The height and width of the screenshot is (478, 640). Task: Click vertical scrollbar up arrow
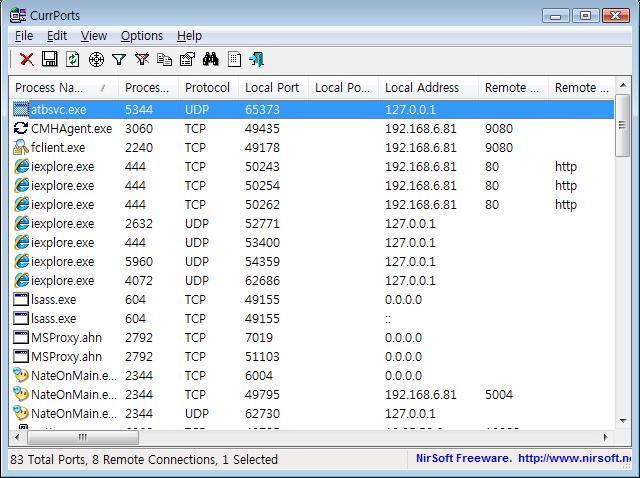(623, 85)
